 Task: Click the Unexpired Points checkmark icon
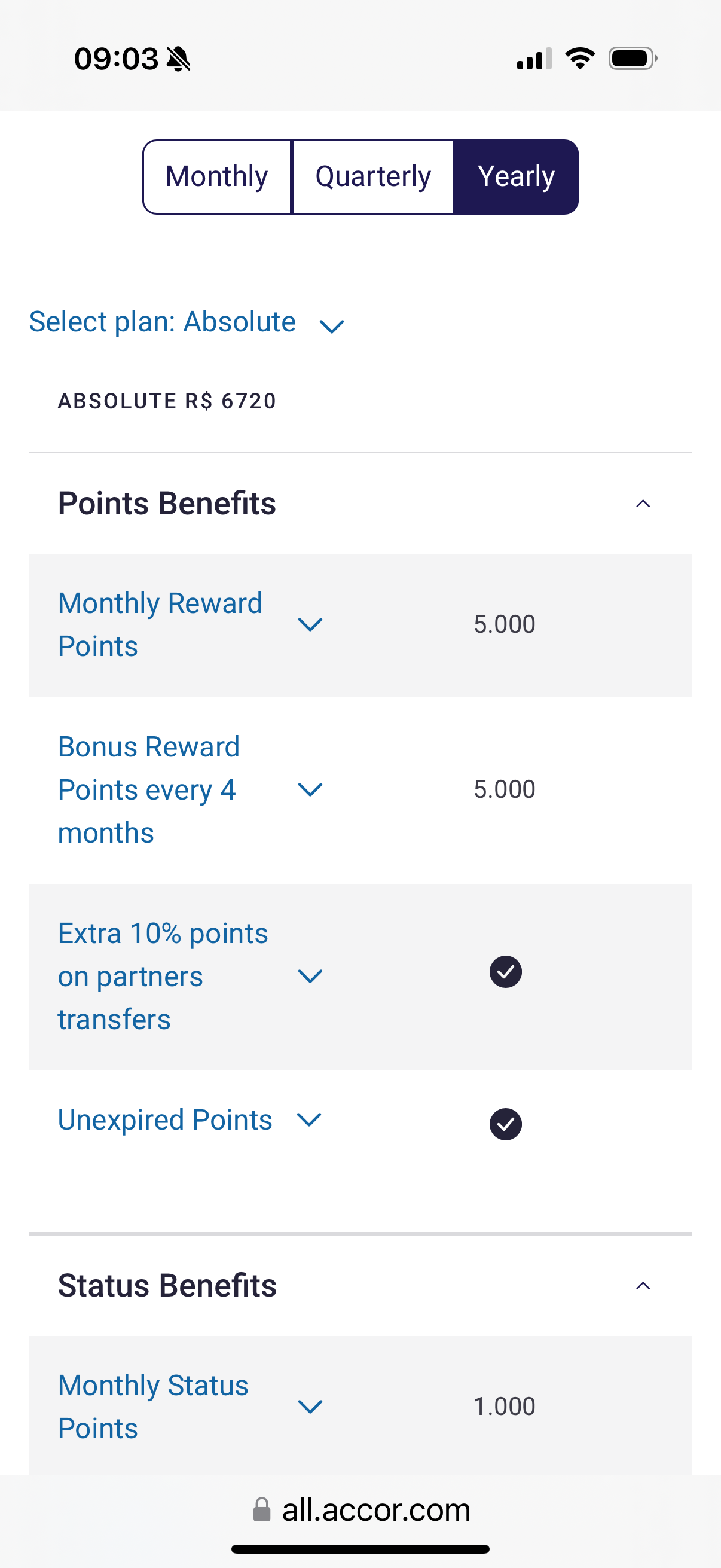[506, 1124]
